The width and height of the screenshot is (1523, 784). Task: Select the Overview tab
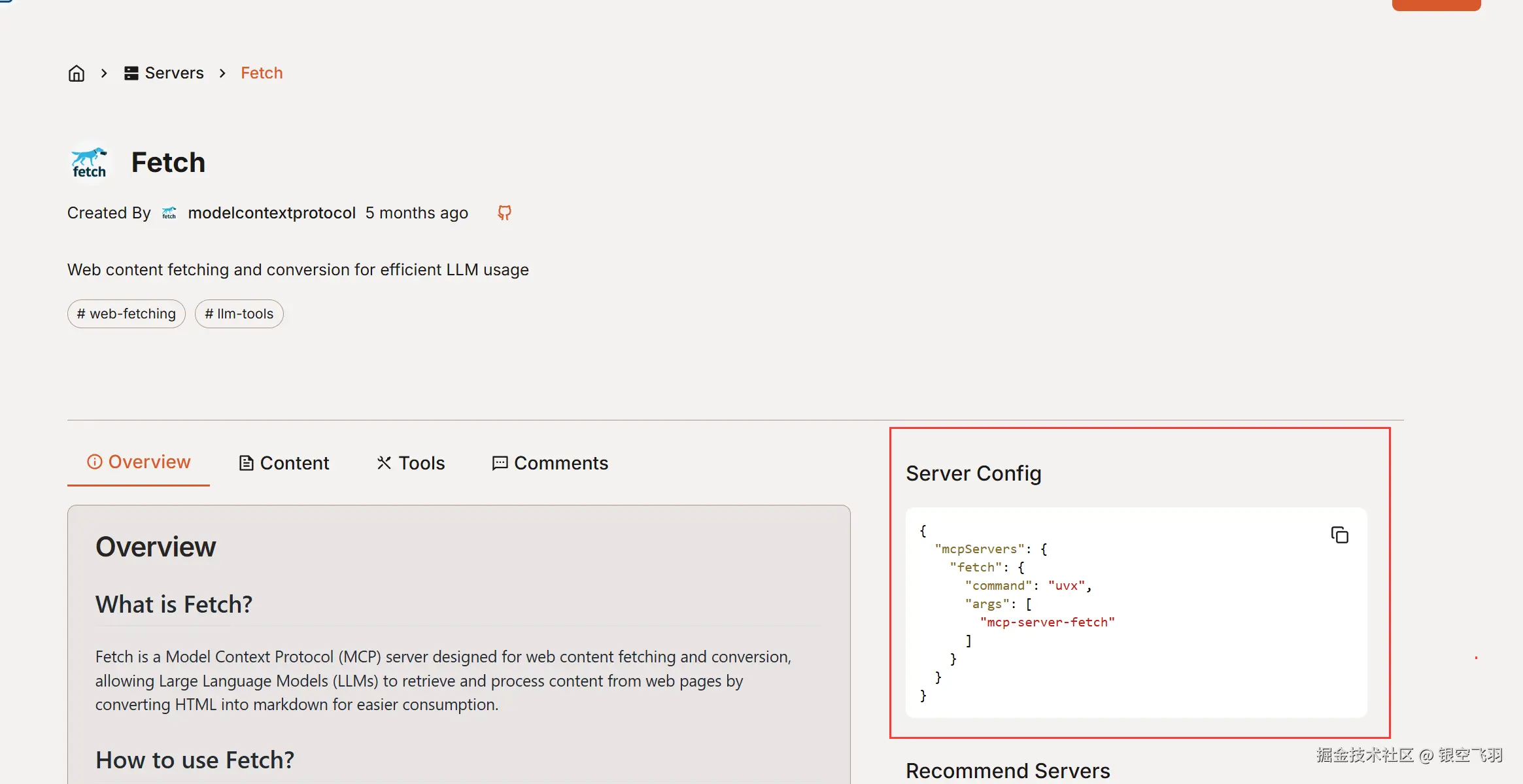(139, 462)
